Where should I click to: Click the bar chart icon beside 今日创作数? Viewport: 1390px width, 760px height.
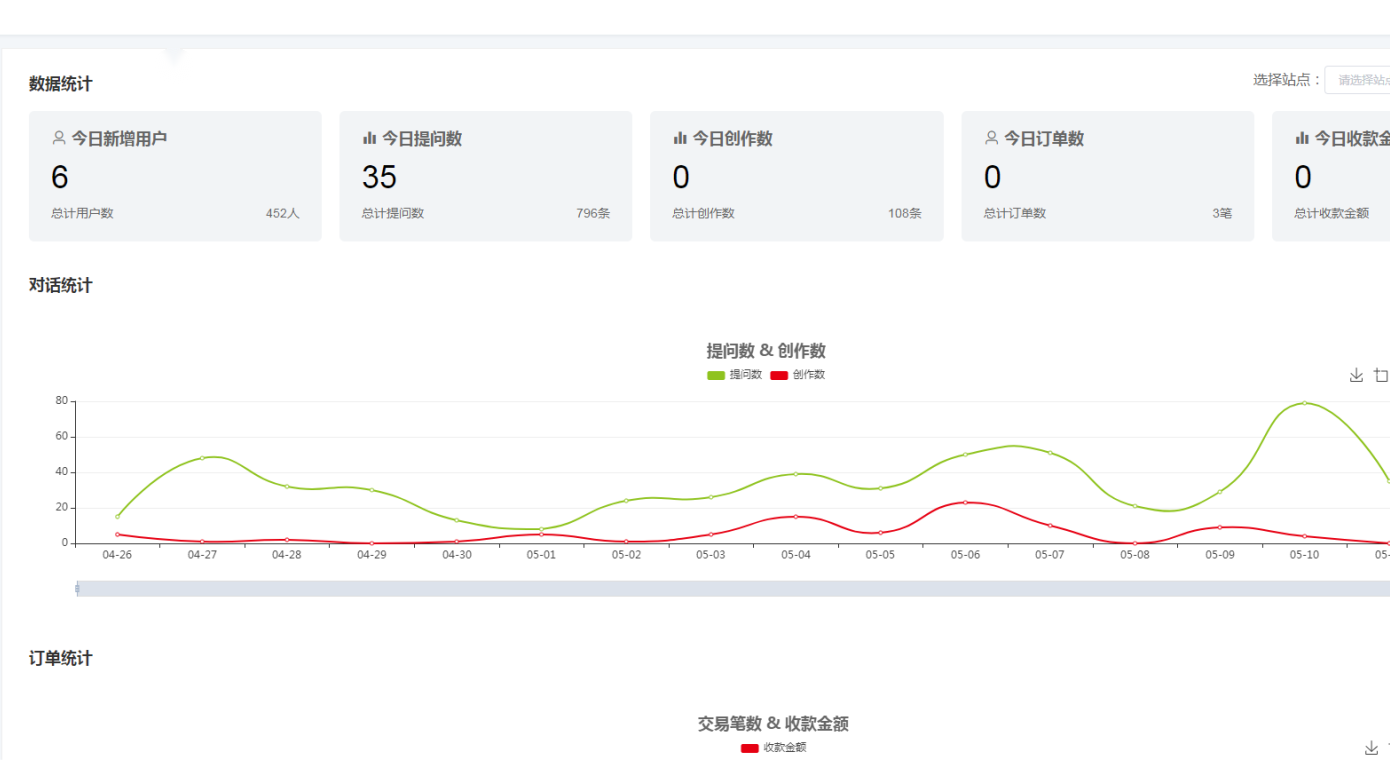point(680,138)
